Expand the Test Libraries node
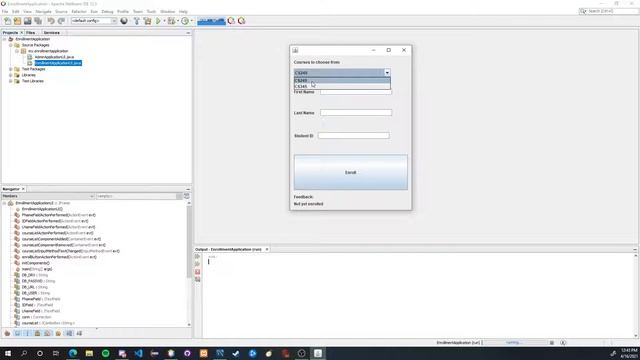 pos(11,81)
